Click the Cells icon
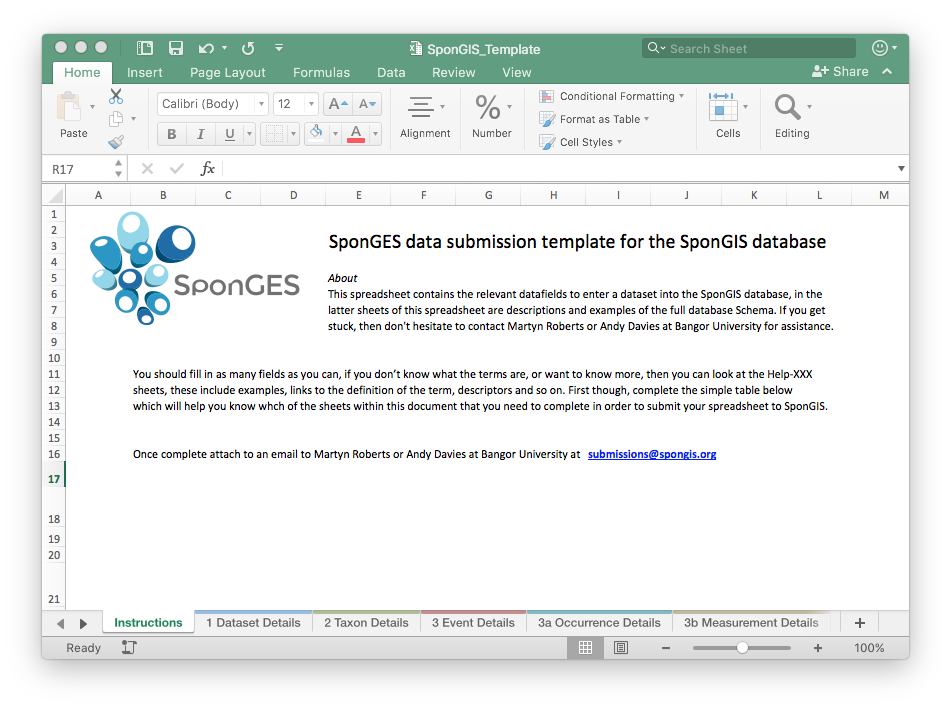This screenshot has height=709, width=951. (x=723, y=107)
